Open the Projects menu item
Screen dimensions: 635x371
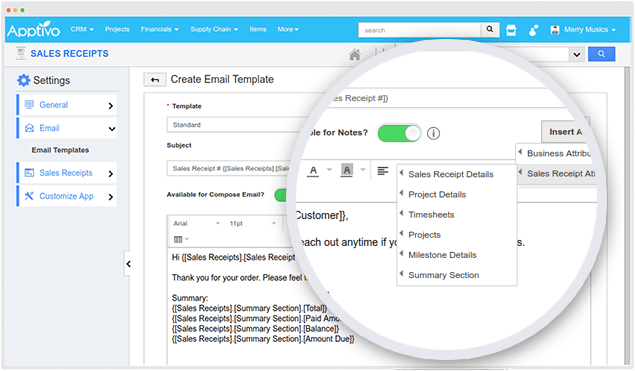(x=117, y=29)
